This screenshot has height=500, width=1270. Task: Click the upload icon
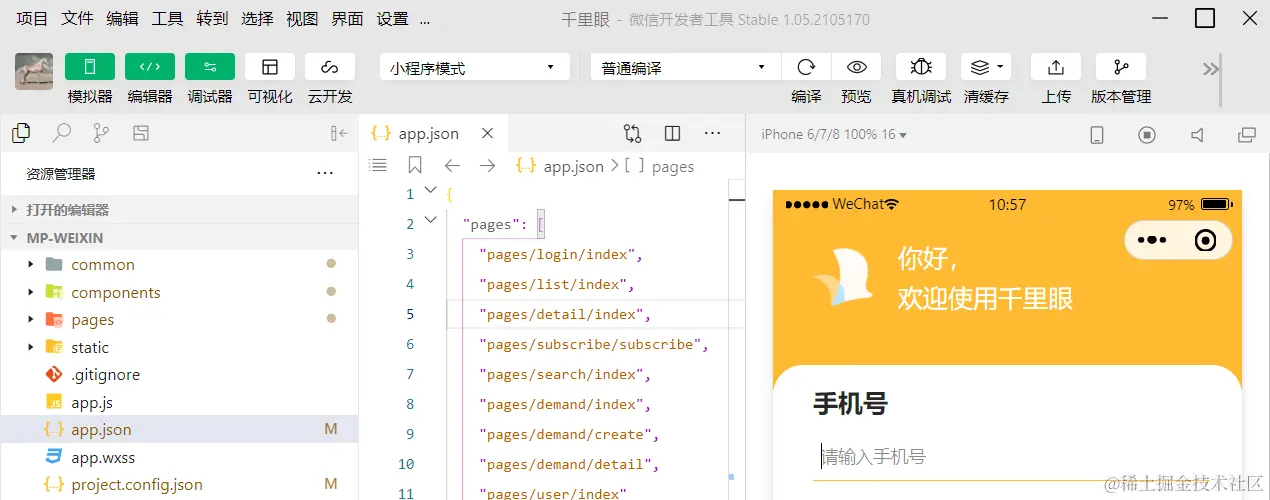coord(1056,67)
